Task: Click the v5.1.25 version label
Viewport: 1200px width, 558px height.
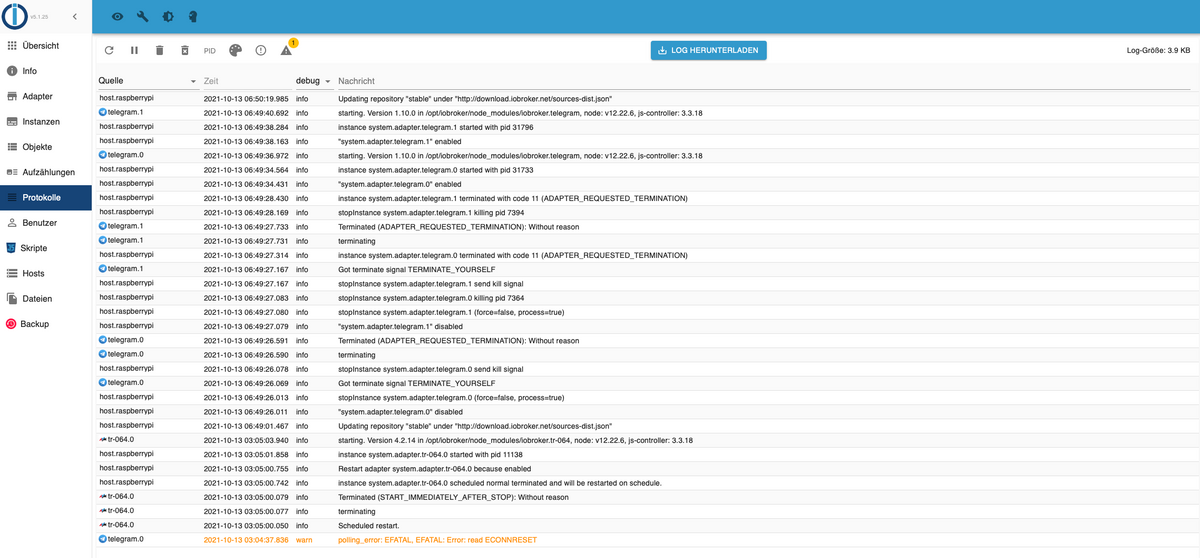Action: 40,17
